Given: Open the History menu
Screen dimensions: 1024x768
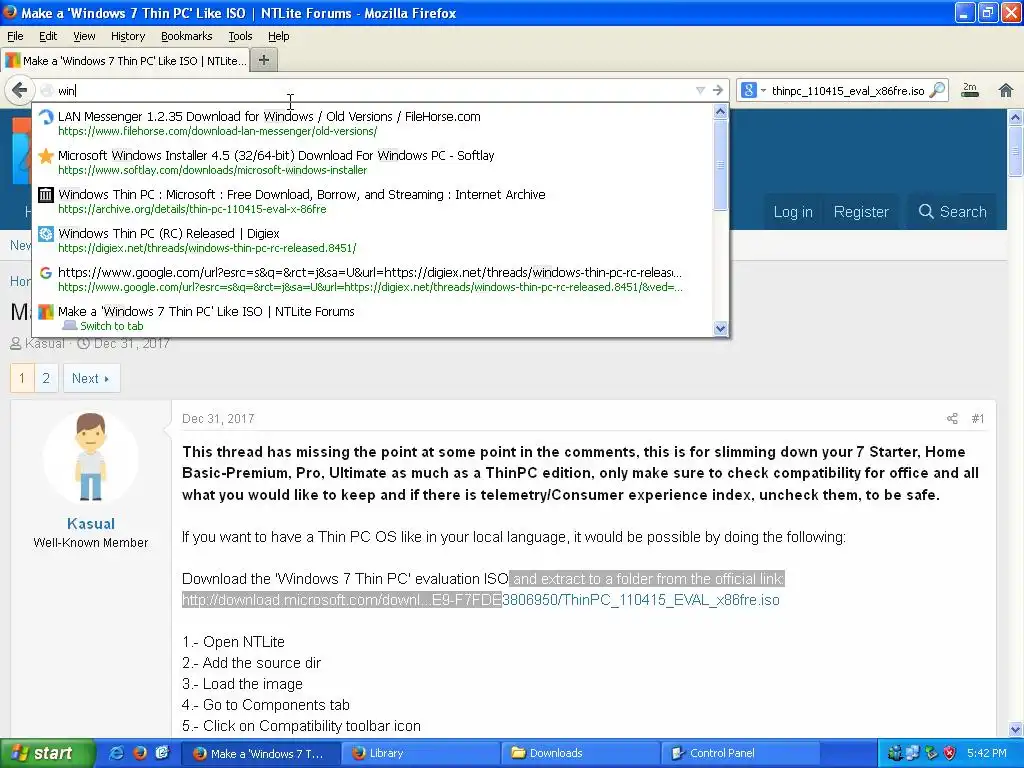Looking at the screenshot, I should click(x=127, y=36).
